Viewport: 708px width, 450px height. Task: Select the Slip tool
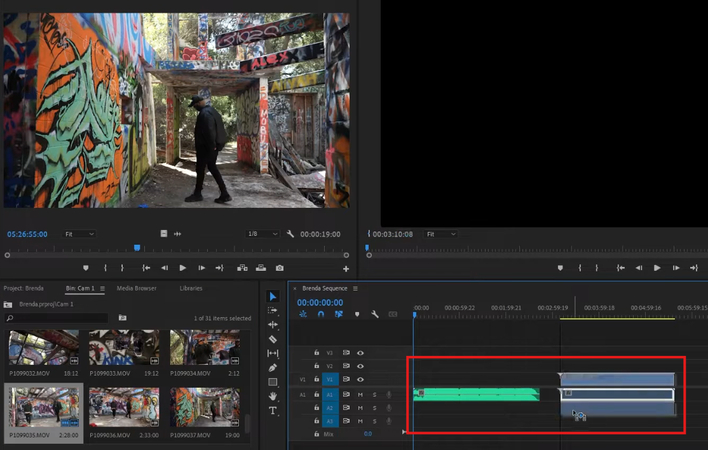click(273, 353)
